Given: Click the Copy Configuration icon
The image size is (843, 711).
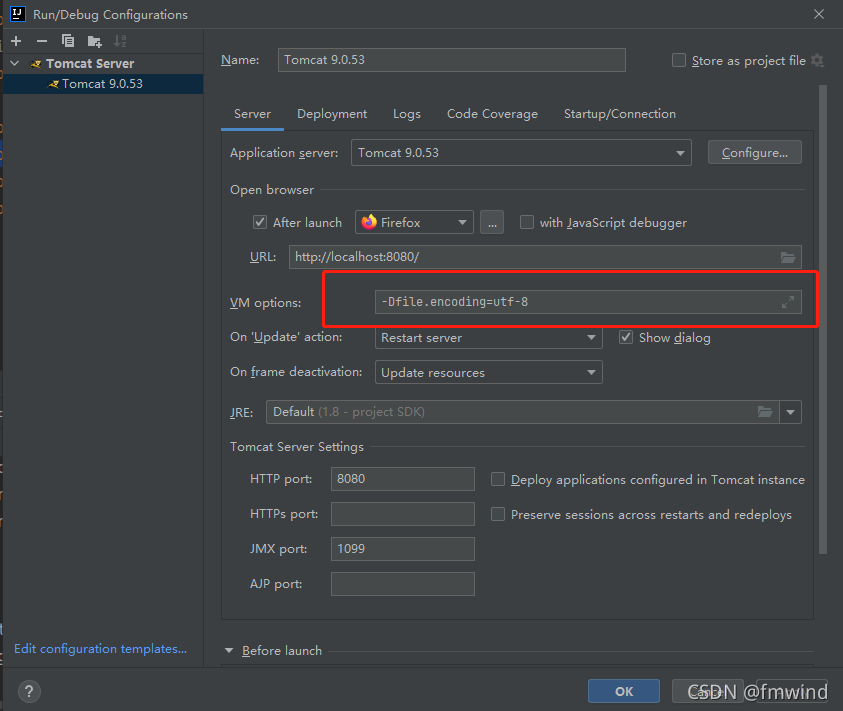Looking at the screenshot, I should [68, 41].
